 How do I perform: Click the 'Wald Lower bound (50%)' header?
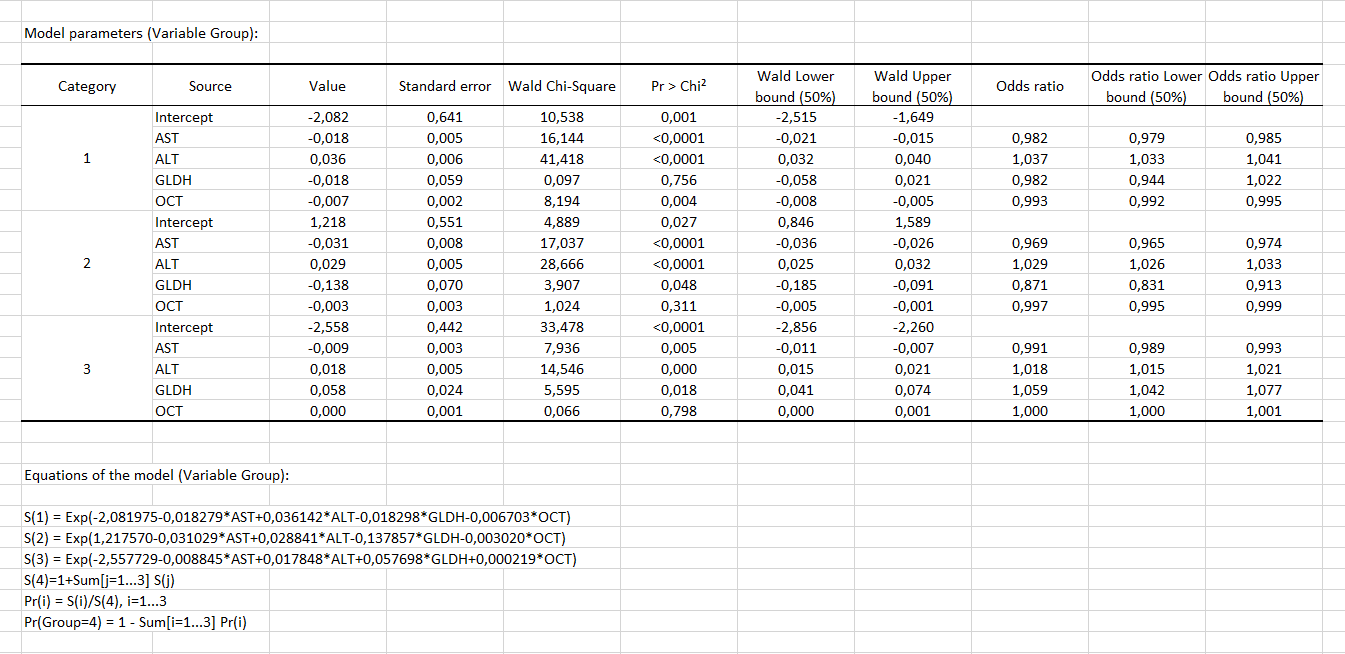[x=795, y=87]
